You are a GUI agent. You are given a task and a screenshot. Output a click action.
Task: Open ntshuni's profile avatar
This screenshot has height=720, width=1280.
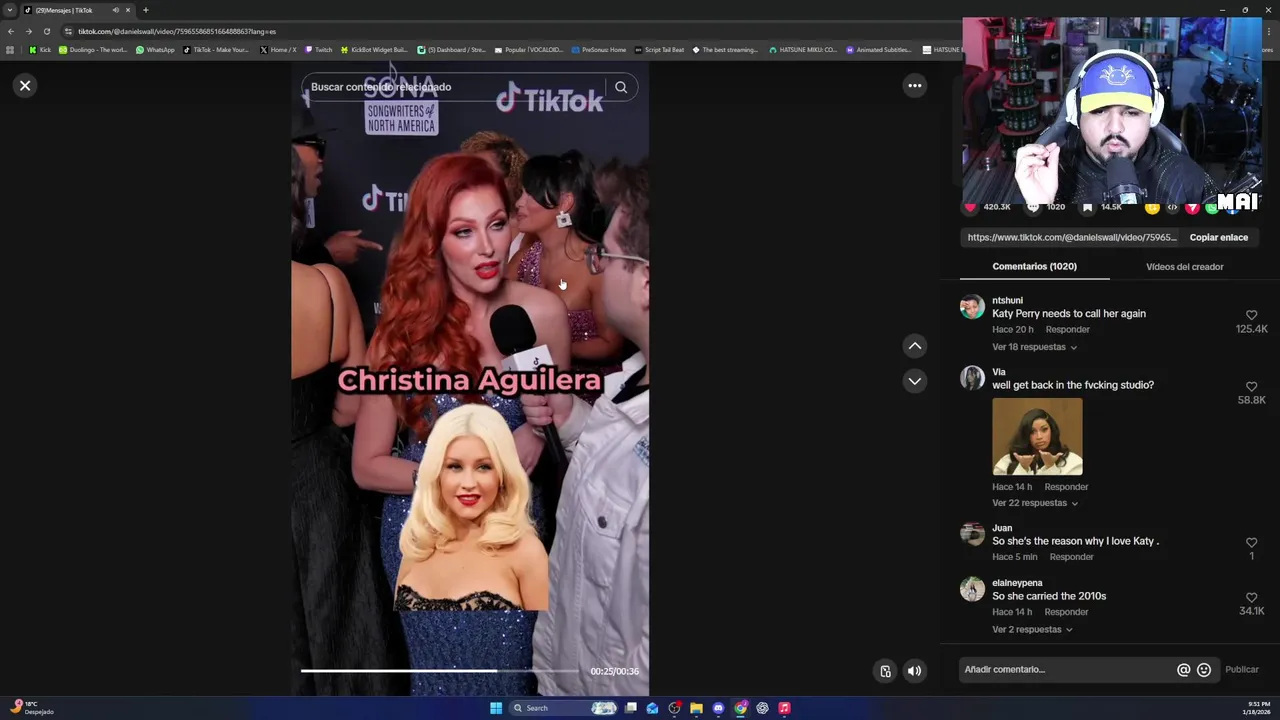[972, 307]
